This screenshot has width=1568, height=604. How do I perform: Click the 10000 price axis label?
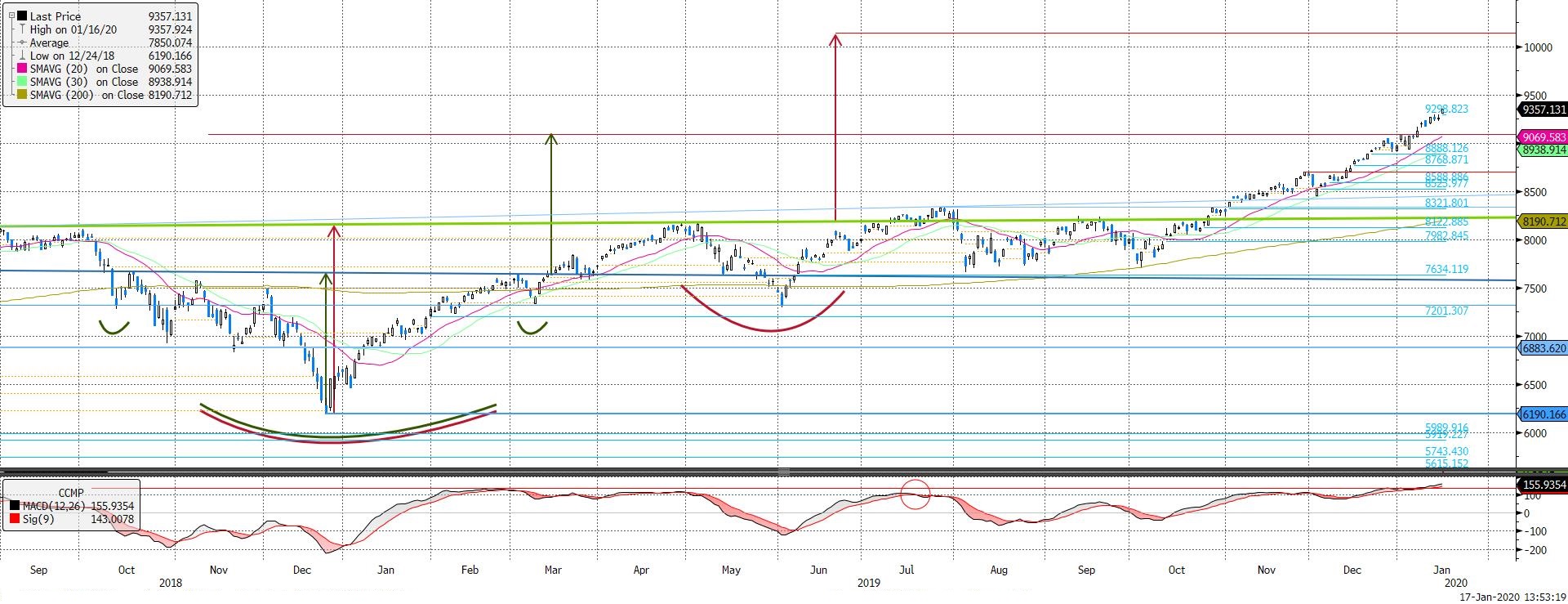click(x=1538, y=47)
